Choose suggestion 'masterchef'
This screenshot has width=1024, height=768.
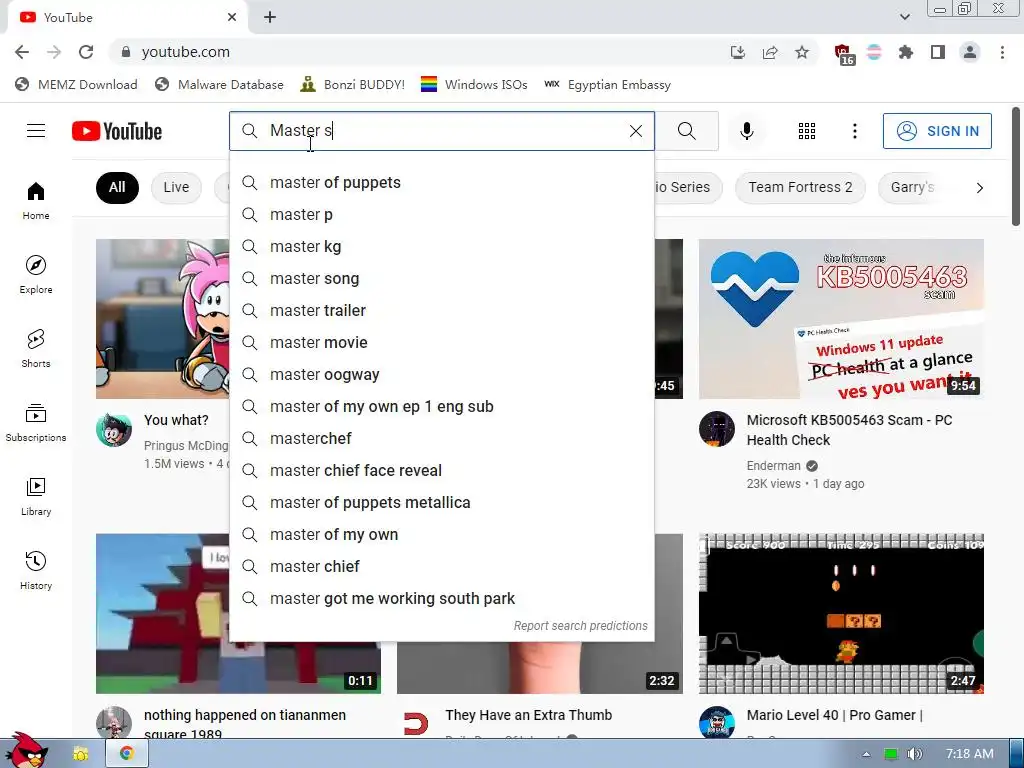(x=442, y=439)
